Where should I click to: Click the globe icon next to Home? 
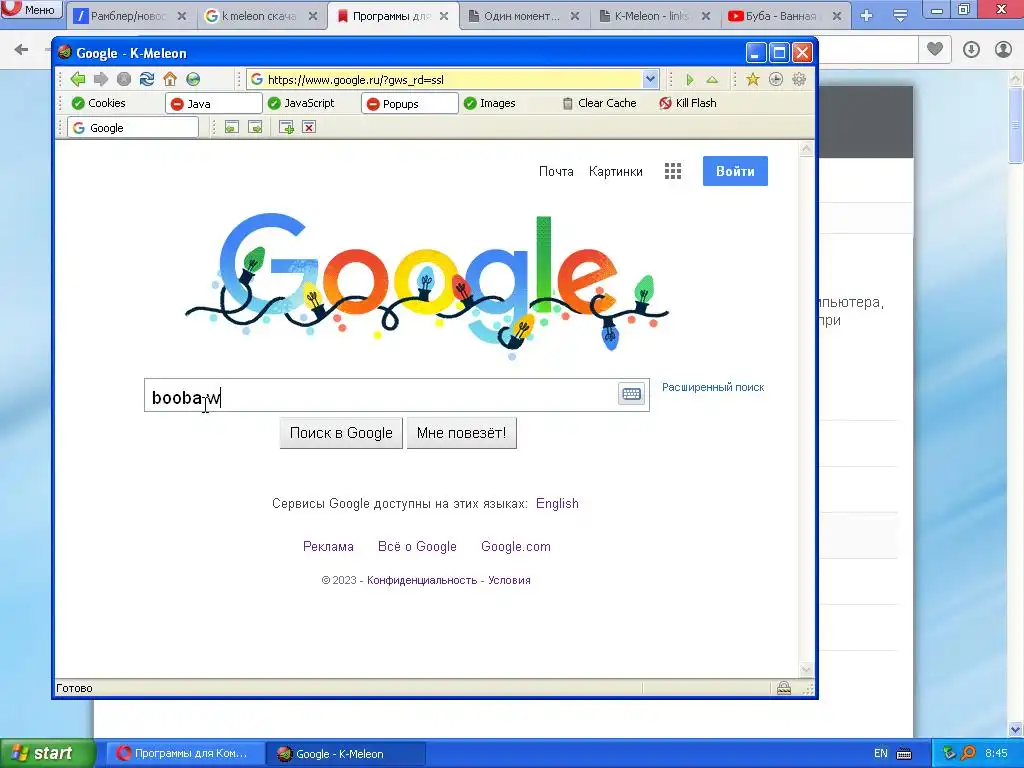193,79
